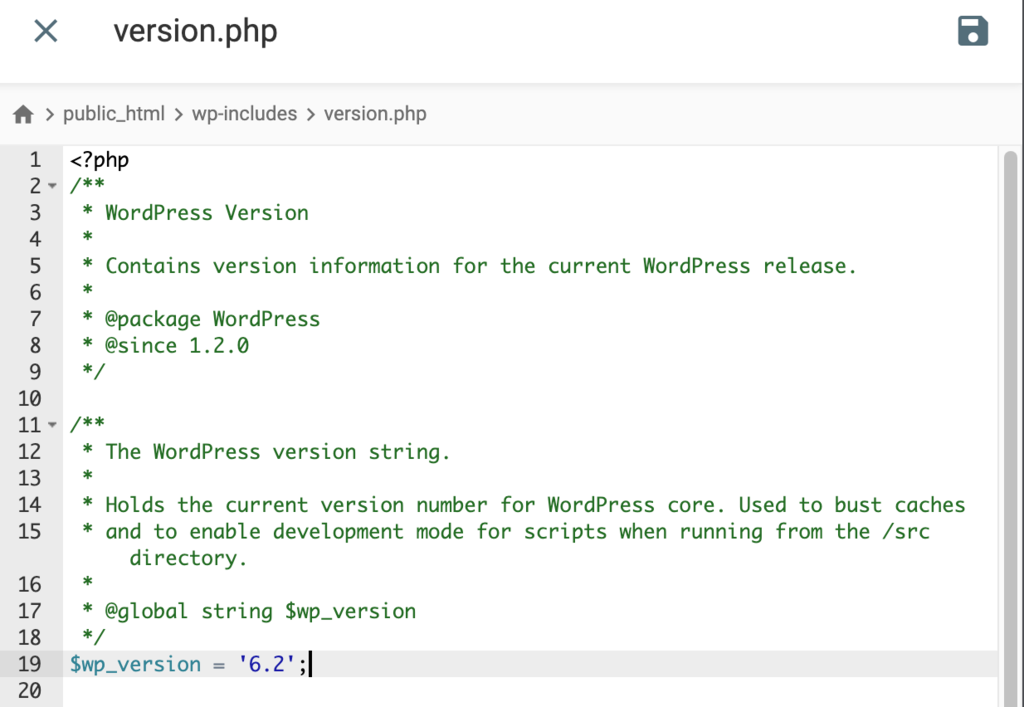This screenshot has height=707, width=1024.
Task: Collapse the comment block starting at line 11
Action: pyautogui.click(x=52, y=424)
